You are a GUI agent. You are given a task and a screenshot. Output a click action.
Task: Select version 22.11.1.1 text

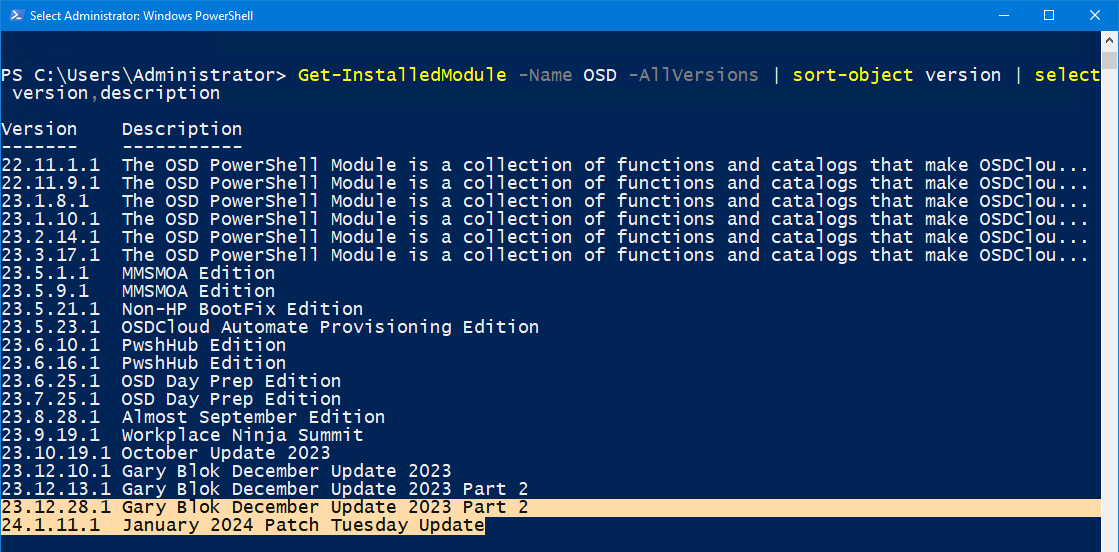pos(51,166)
